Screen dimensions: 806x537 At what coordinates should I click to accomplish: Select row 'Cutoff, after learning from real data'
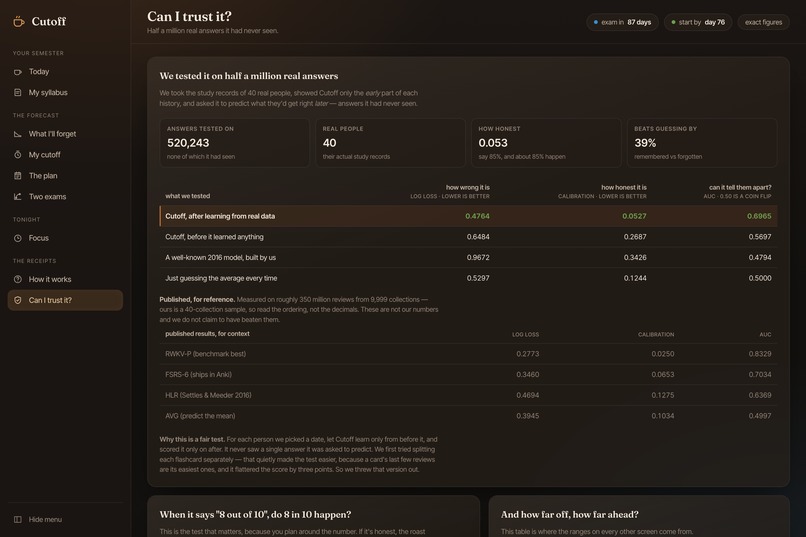[x=468, y=216]
